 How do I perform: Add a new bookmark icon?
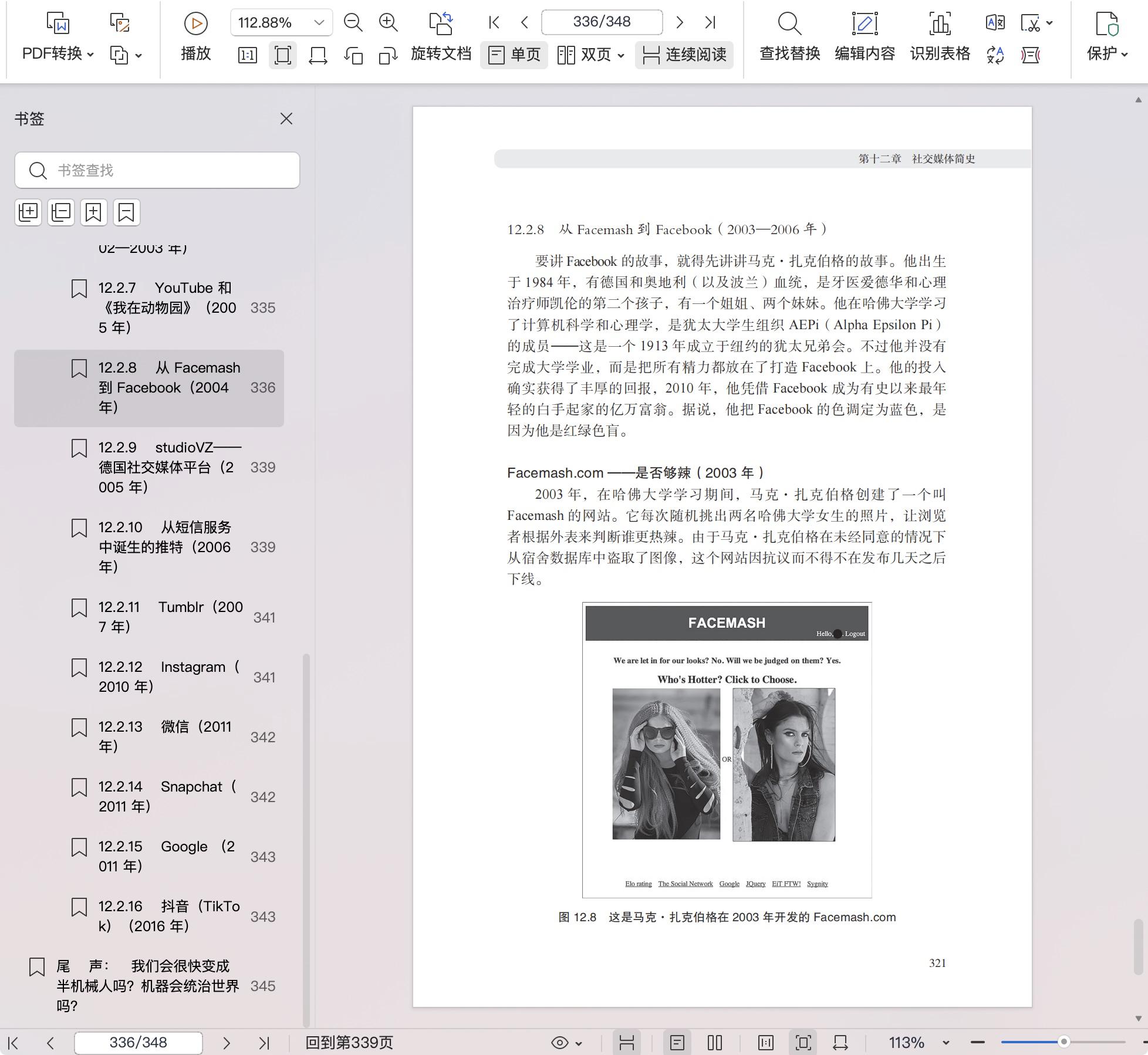(x=93, y=212)
